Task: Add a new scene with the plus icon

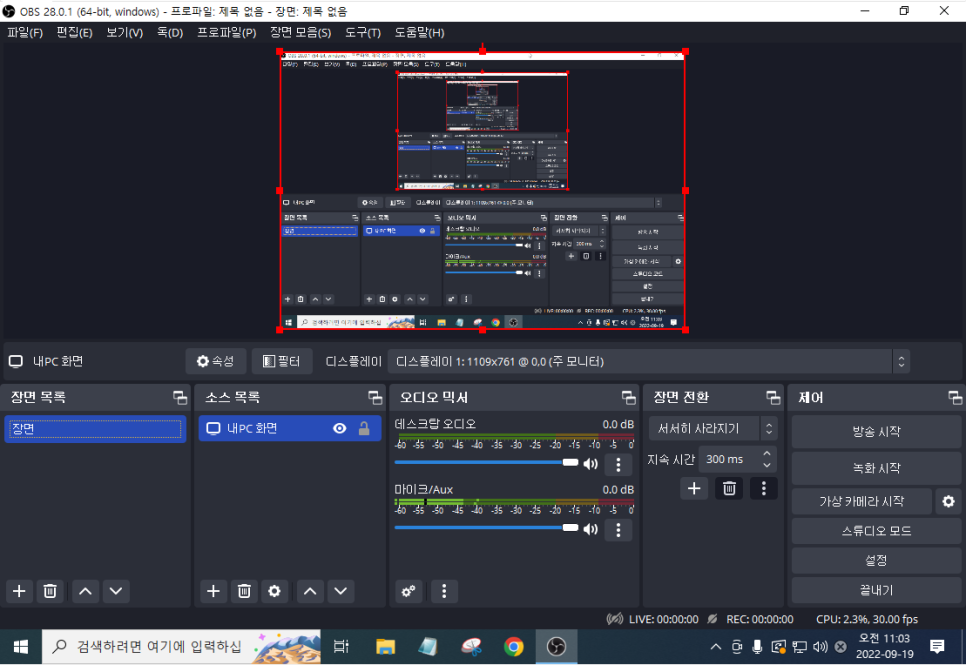Action: (19, 591)
